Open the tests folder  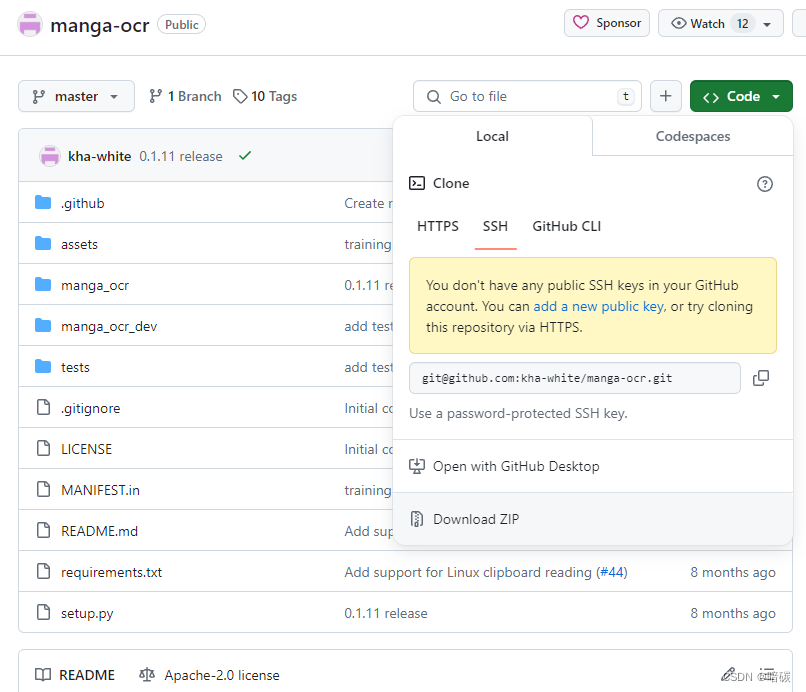point(75,367)
